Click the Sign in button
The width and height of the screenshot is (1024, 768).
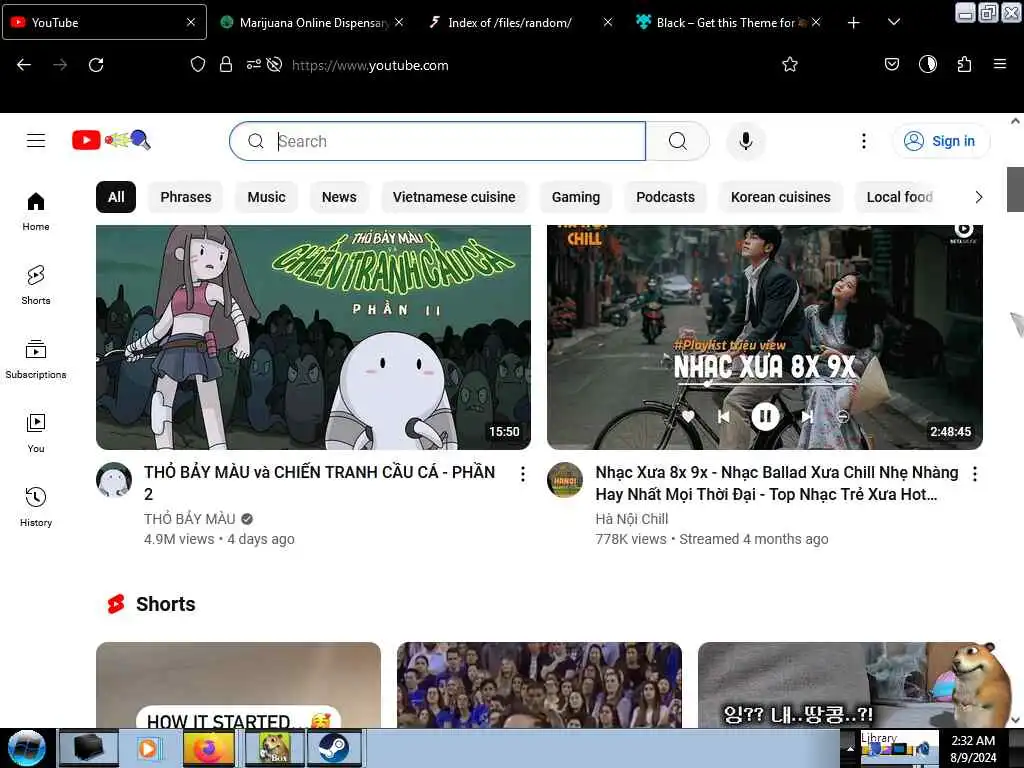click(x=940, y=141)
